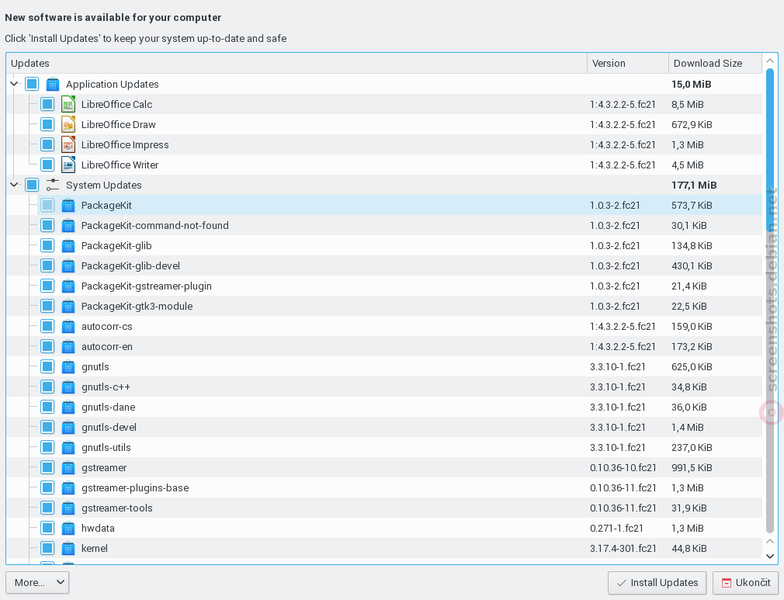Viewport: 784px width, 600px height.
Task: Click the 177,1 MiB System Updates size
Action: click(694, 185)
